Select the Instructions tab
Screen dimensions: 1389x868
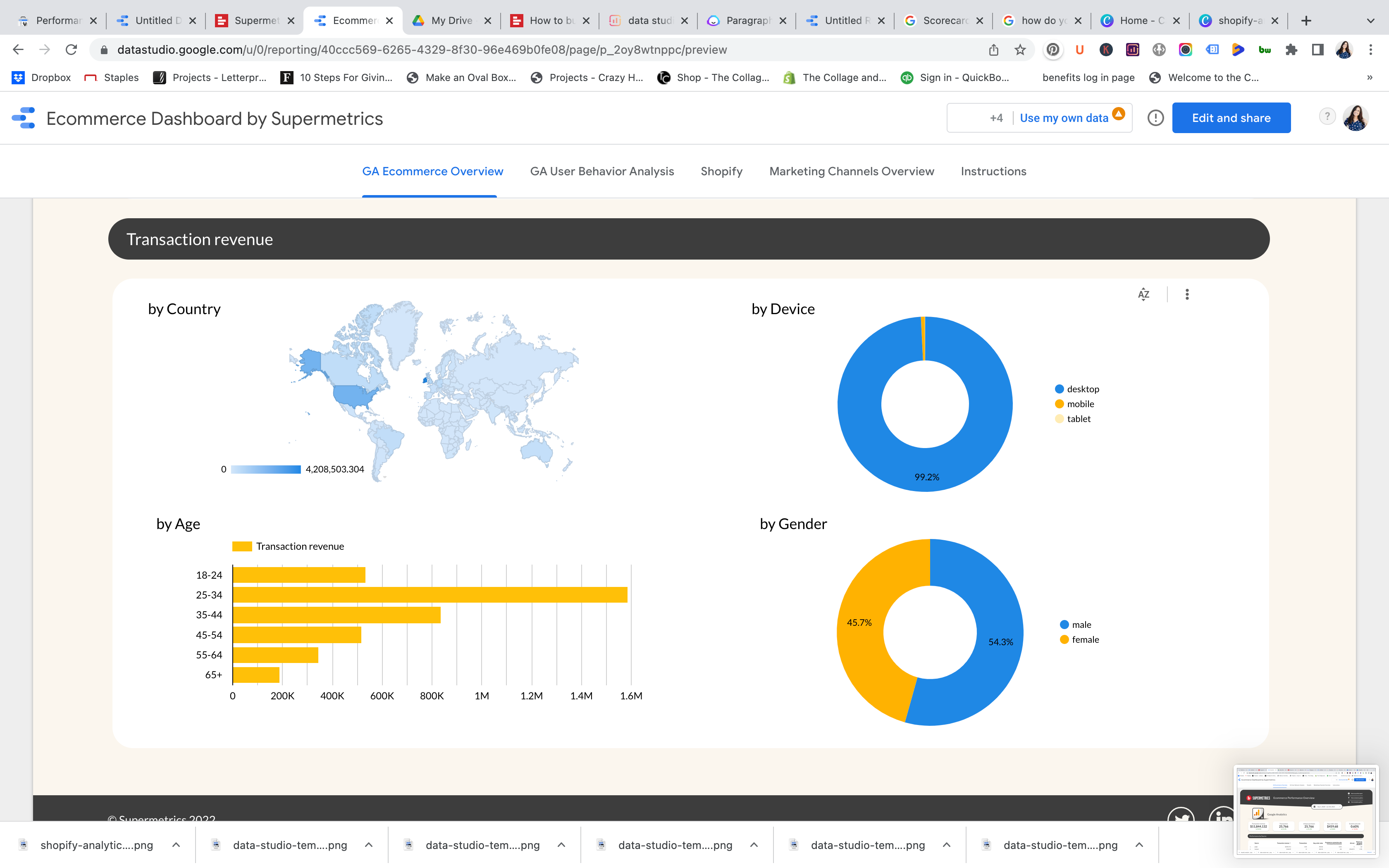993,171
